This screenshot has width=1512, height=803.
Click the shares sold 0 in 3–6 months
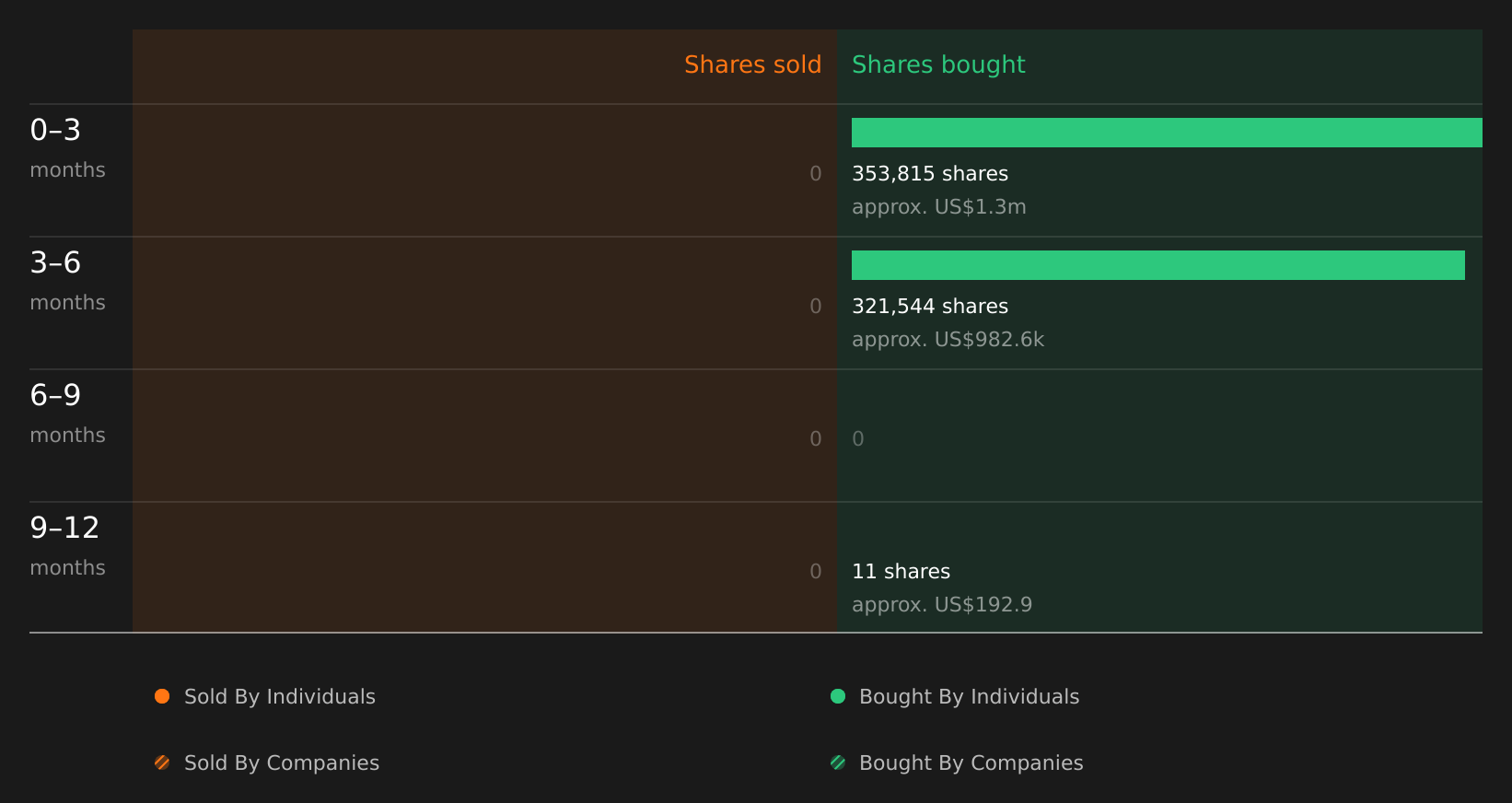point(816,307)
